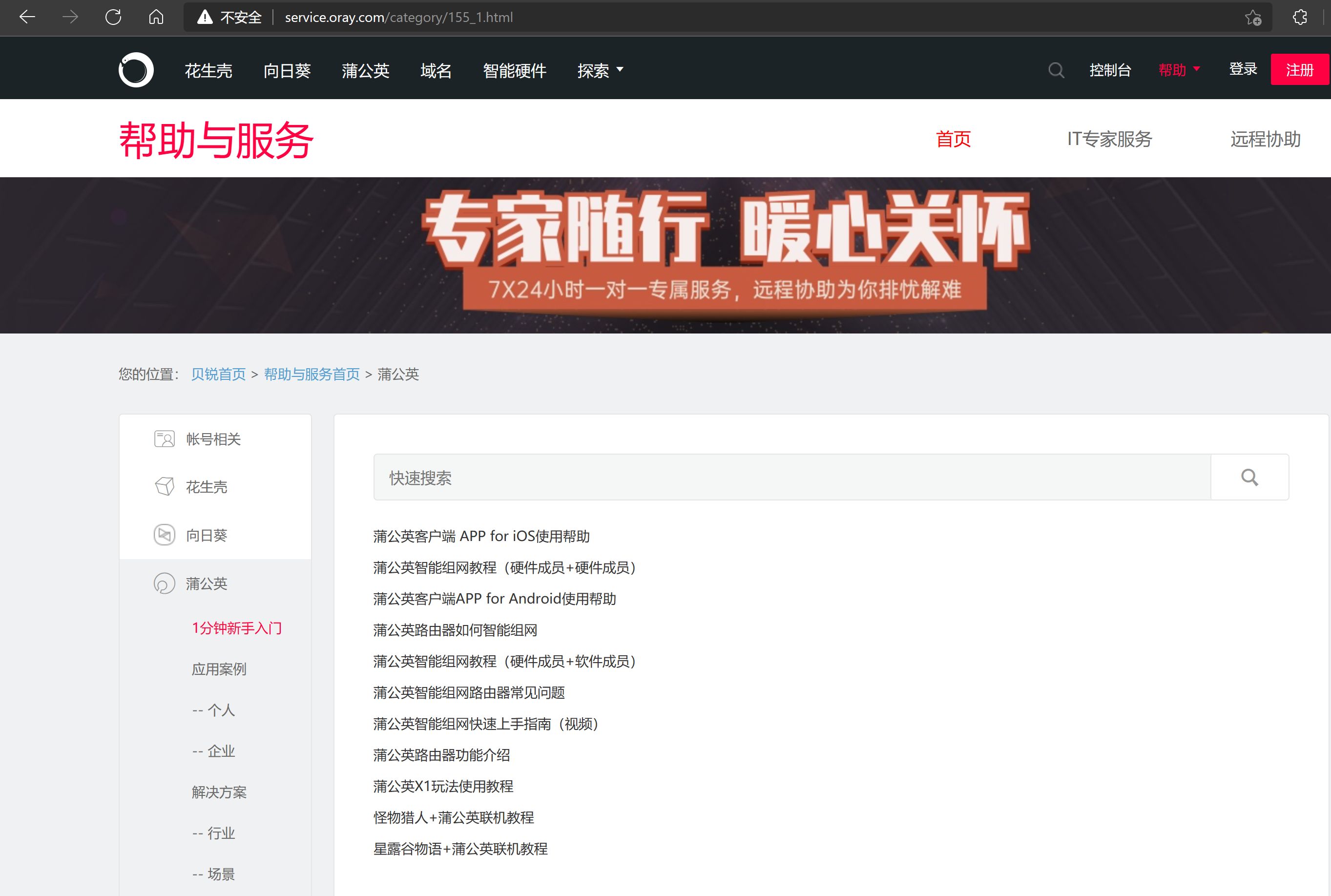Open 蒲公英路由器功能介绍 article
The width and height of the screenshot is (1331, 896).
(441, 755)
